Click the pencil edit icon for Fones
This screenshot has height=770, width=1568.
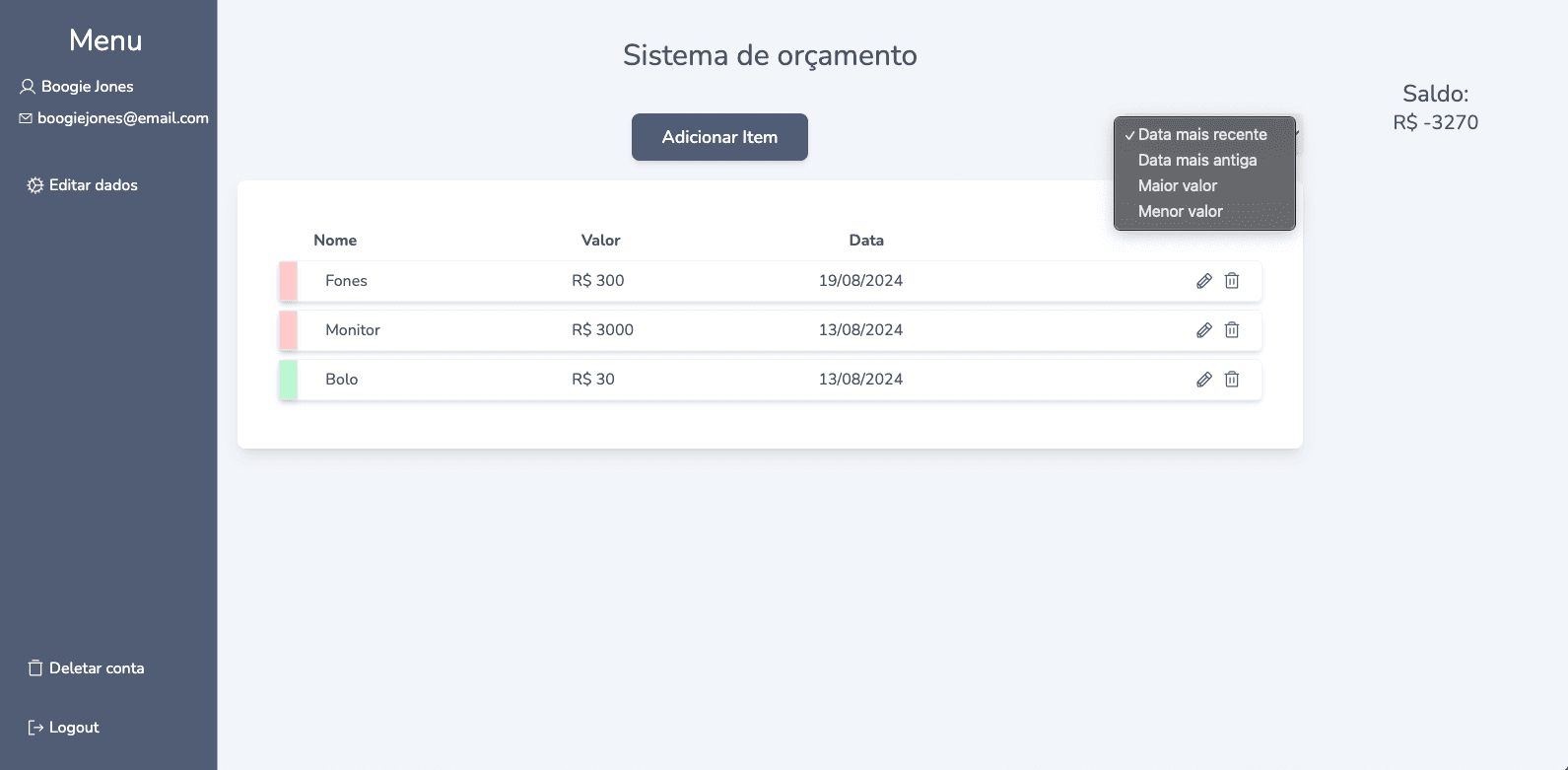pos(1203,281)
